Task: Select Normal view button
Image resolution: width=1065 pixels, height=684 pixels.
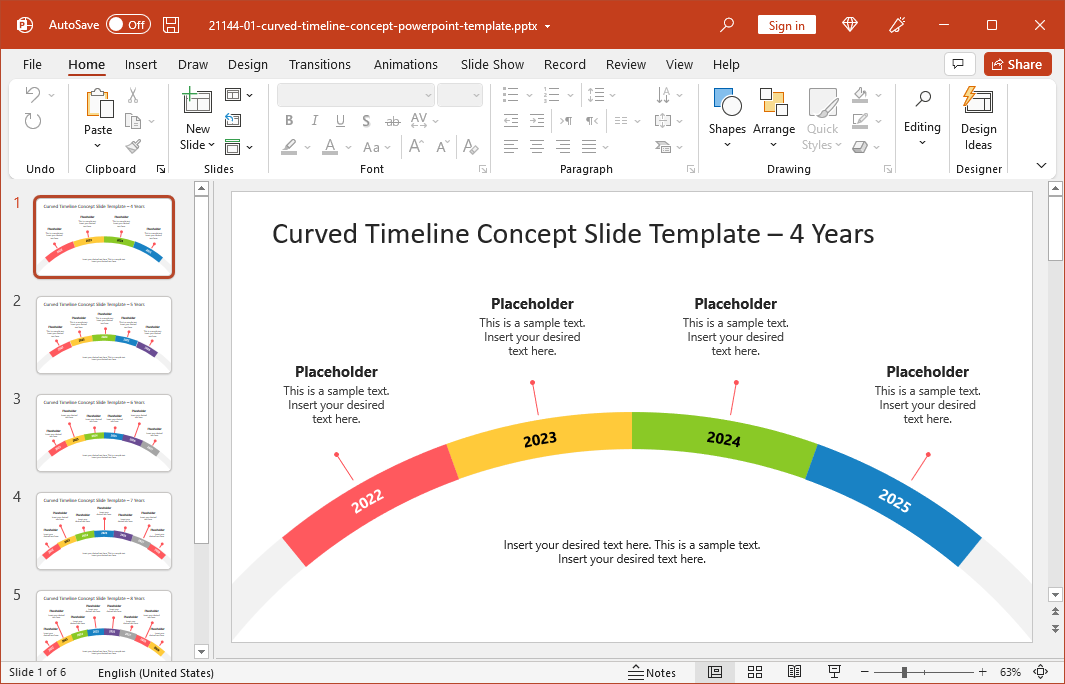Action: pyautogui.click(x=715, y=672)
